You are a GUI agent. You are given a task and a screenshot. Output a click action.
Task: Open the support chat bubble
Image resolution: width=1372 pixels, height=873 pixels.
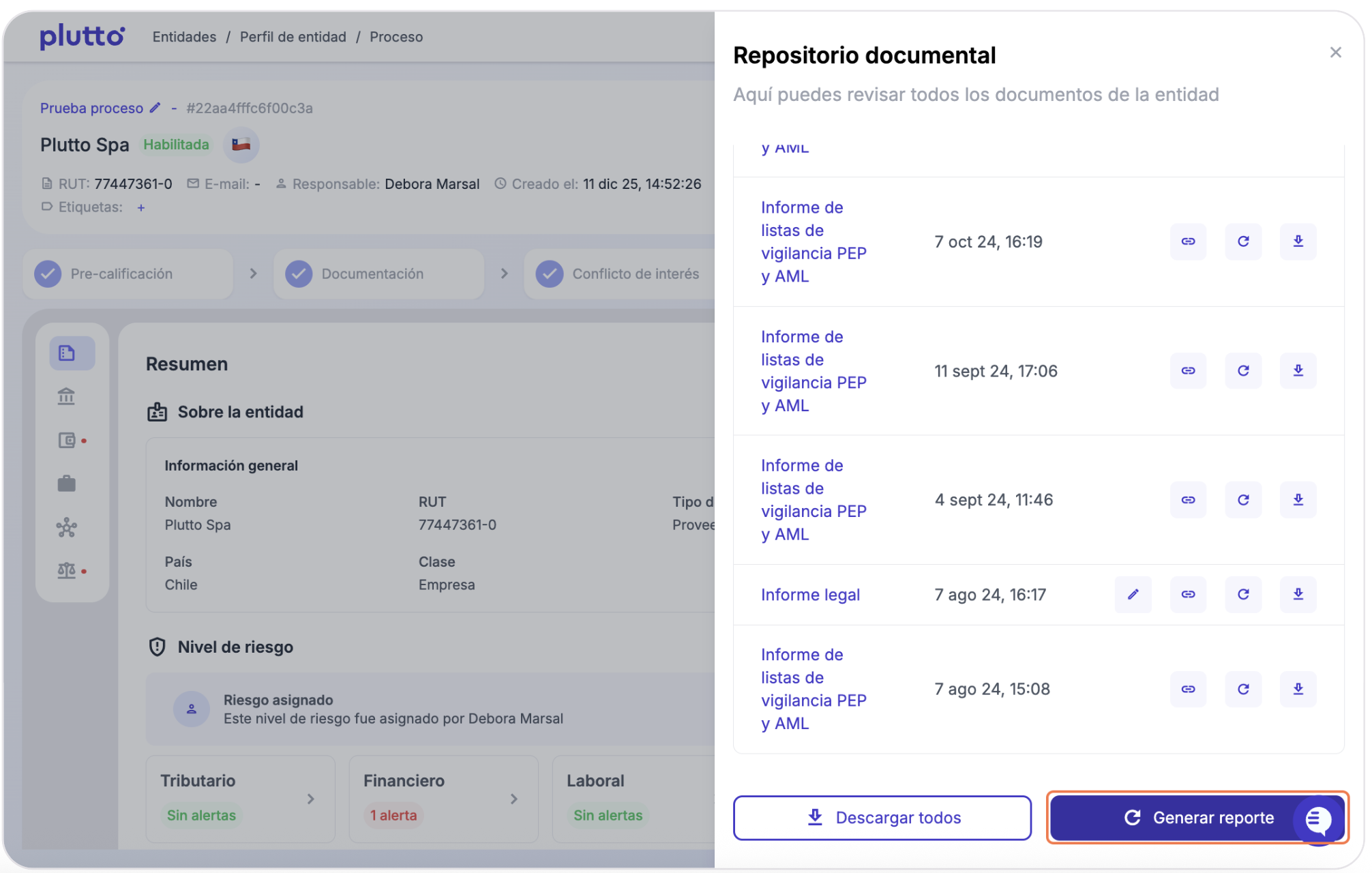1318,819
